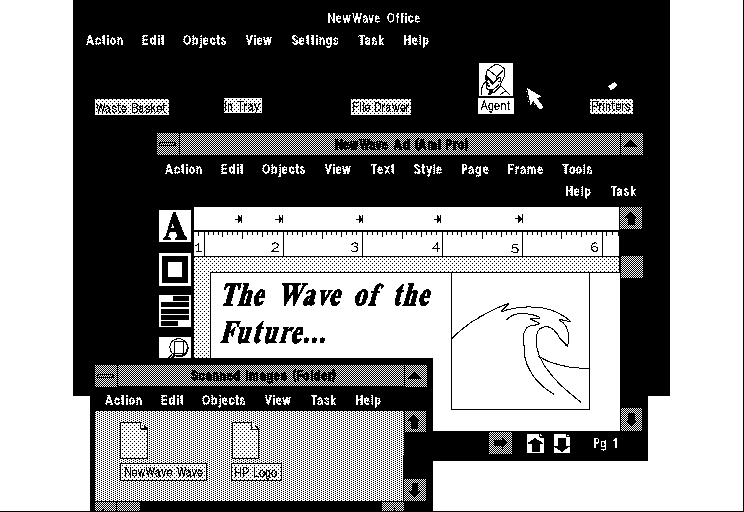The width and height of the screenshot is (744, 512).
Task: Click the text alignment lines icon
Action: click(175, 310)
